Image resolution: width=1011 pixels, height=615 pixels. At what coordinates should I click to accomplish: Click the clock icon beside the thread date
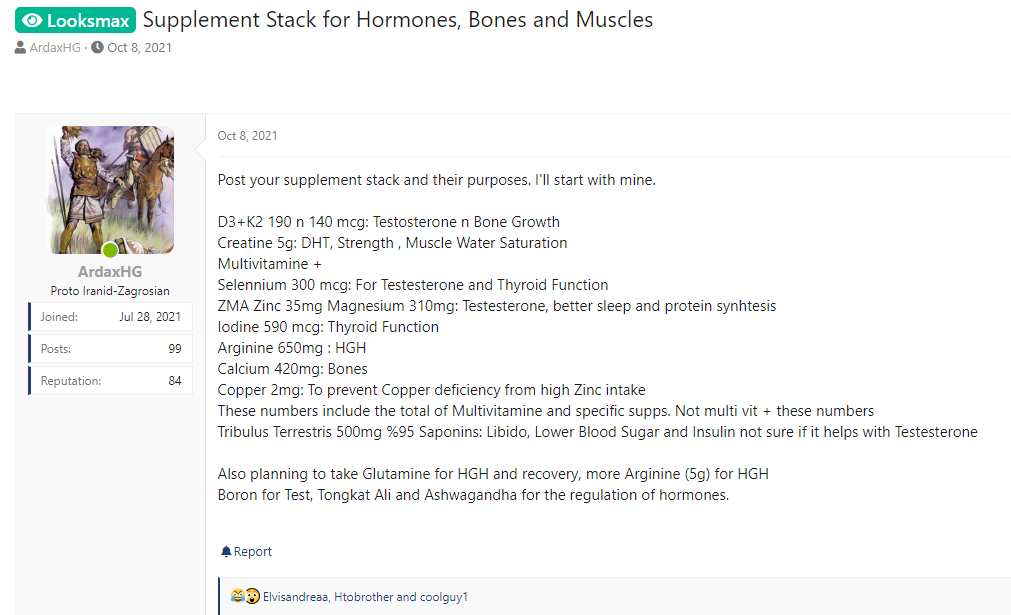(x=97, y=48)
